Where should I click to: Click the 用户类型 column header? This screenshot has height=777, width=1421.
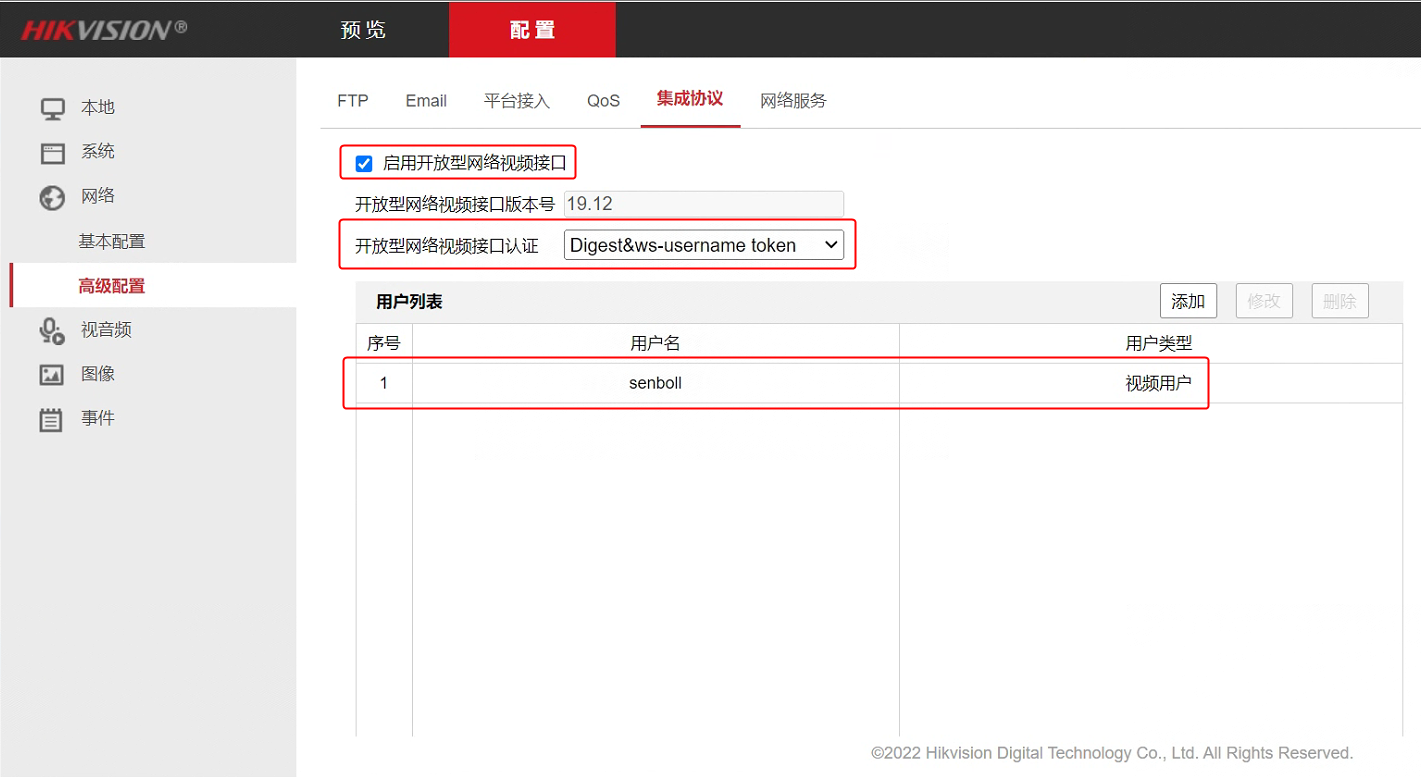click(x=1151, y=343)
